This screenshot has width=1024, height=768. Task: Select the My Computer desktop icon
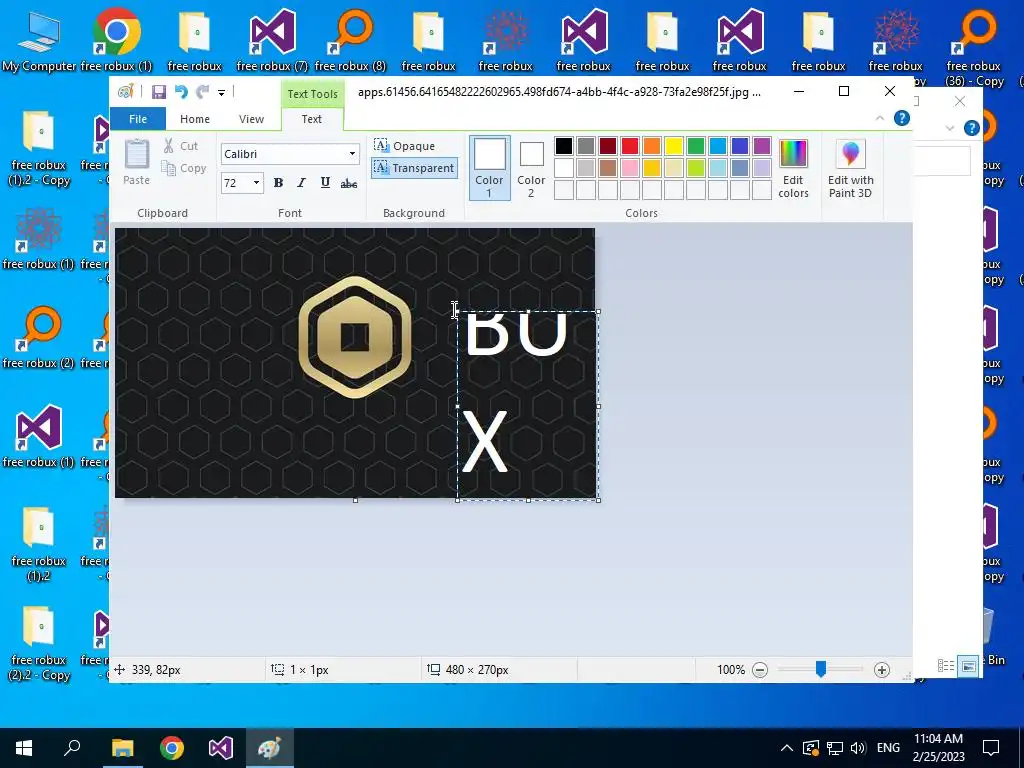(39, 41)
